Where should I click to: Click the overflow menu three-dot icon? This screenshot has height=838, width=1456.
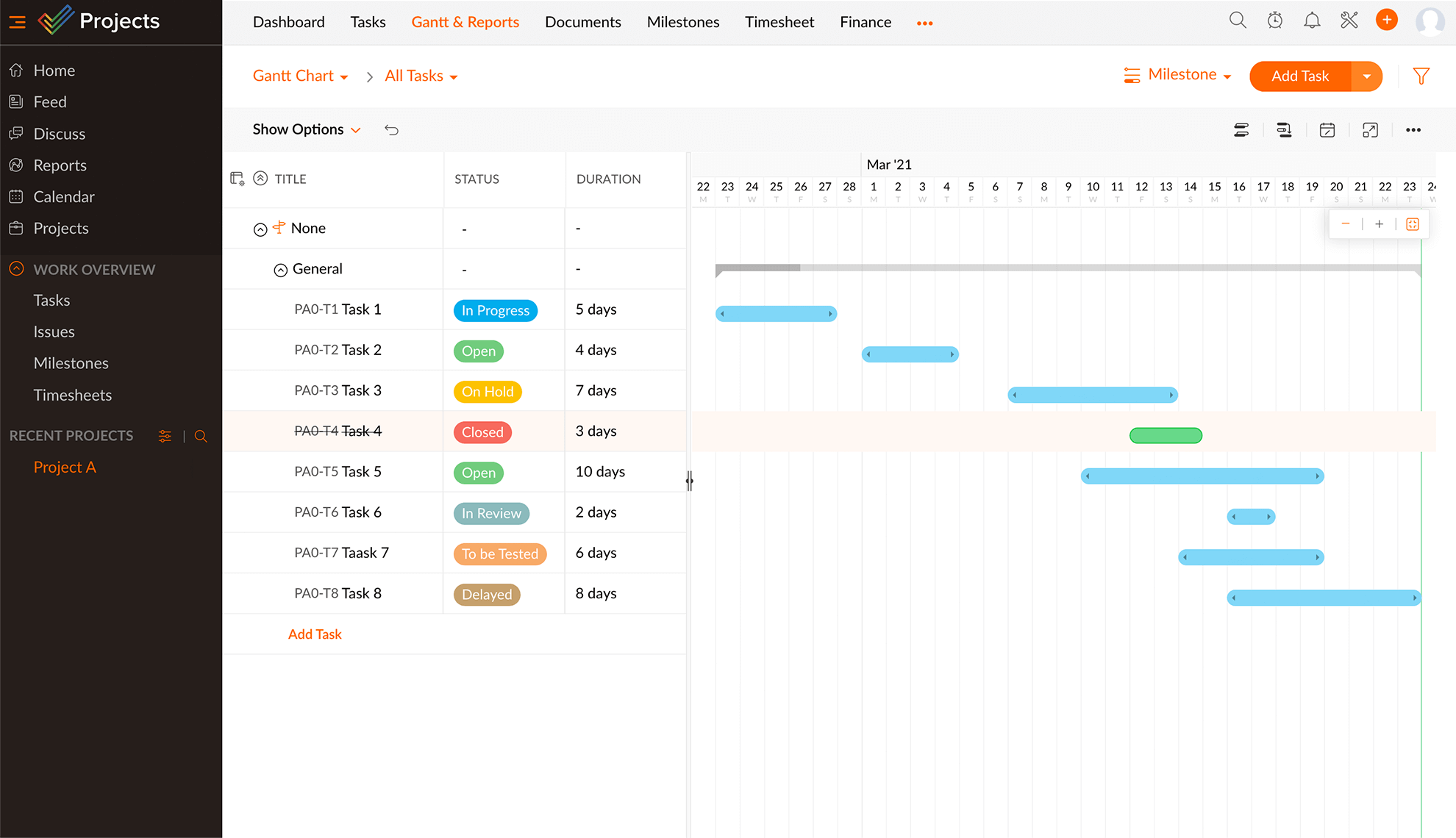coord(1413,130)
